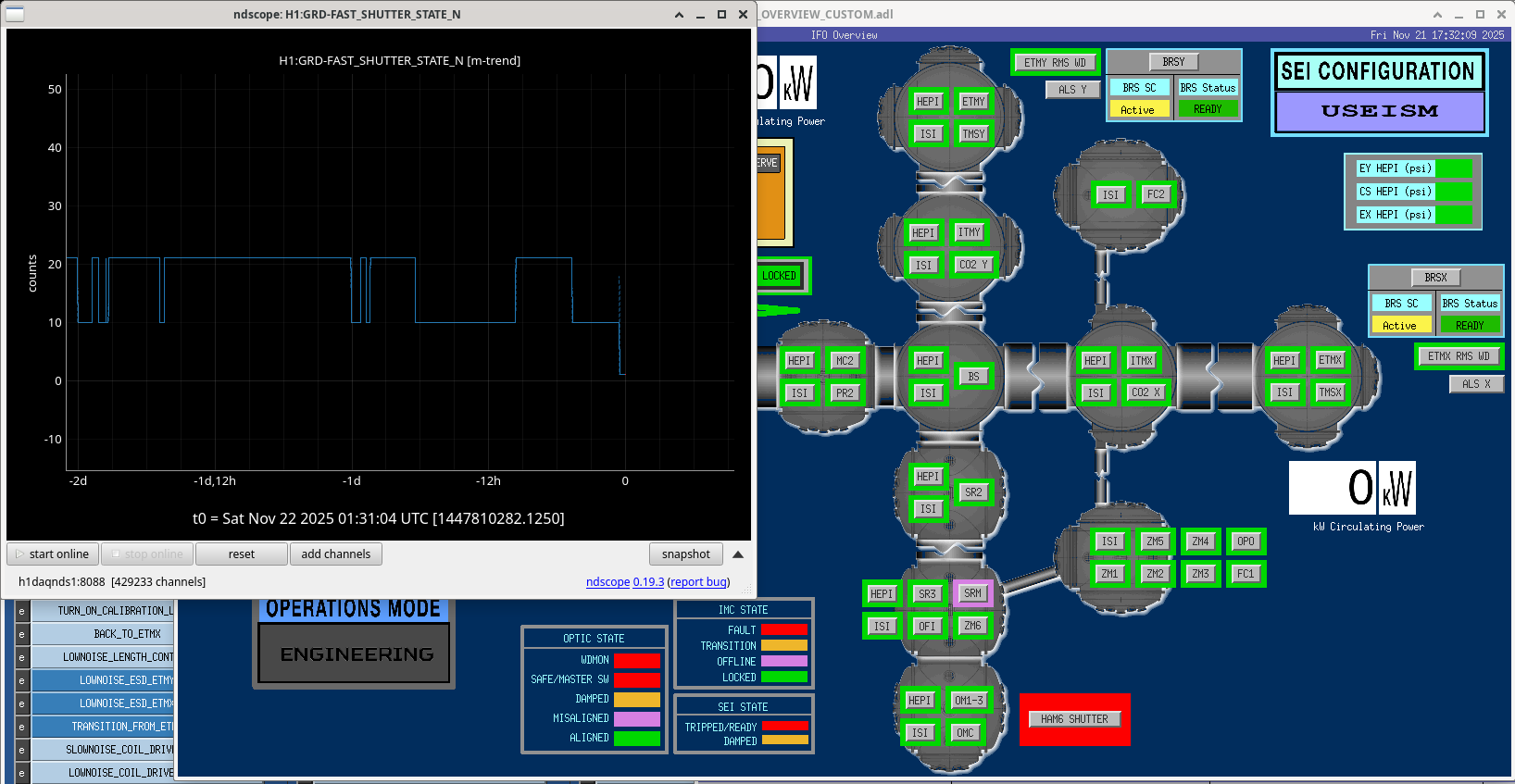Viewport: 1515px width, 784px height.
Task: Toggle the HAM6 SHUTTER button
Action: (x=1074, y=719)
